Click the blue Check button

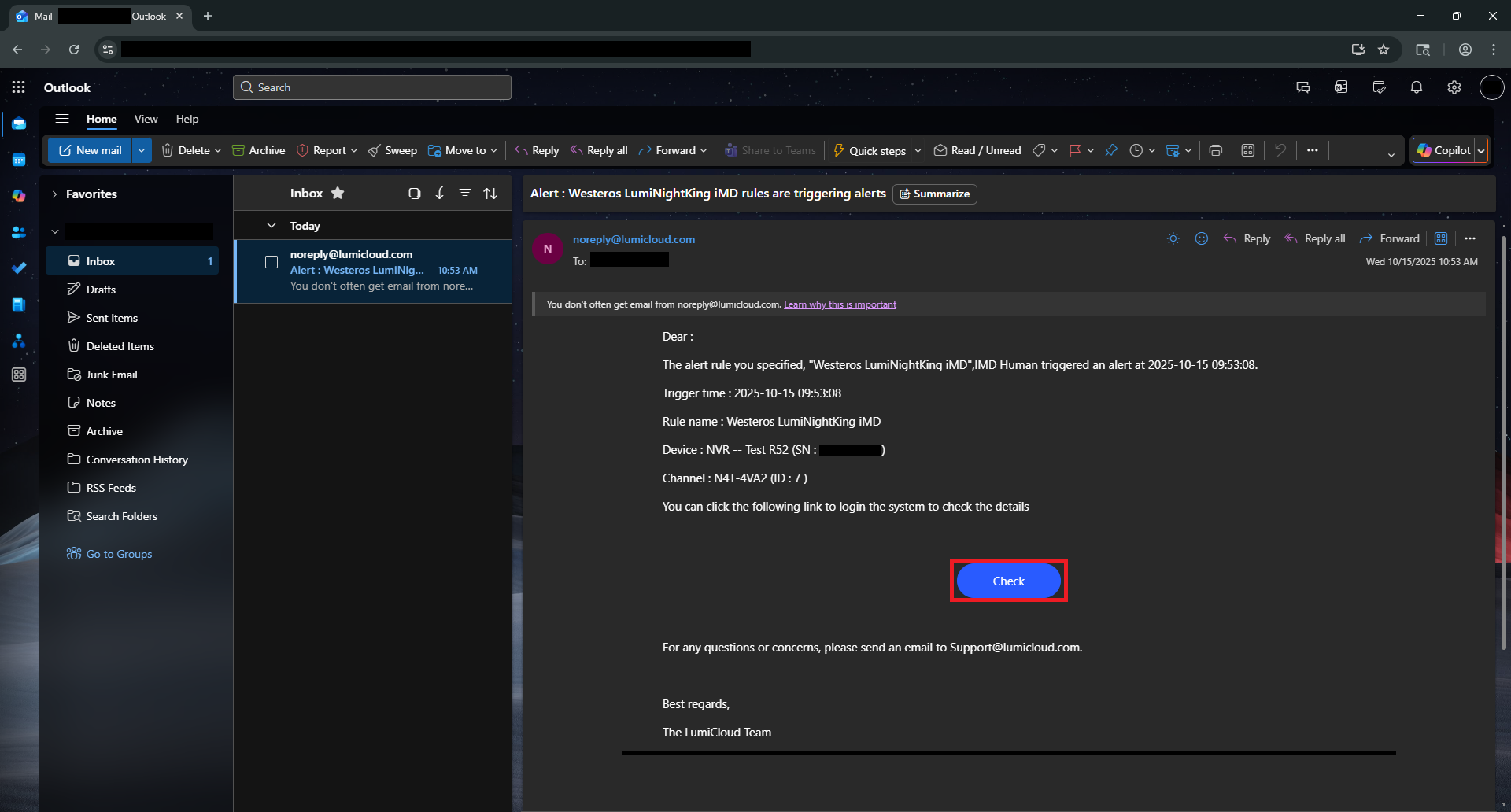pyautogui.click(x=1008, y=581)
